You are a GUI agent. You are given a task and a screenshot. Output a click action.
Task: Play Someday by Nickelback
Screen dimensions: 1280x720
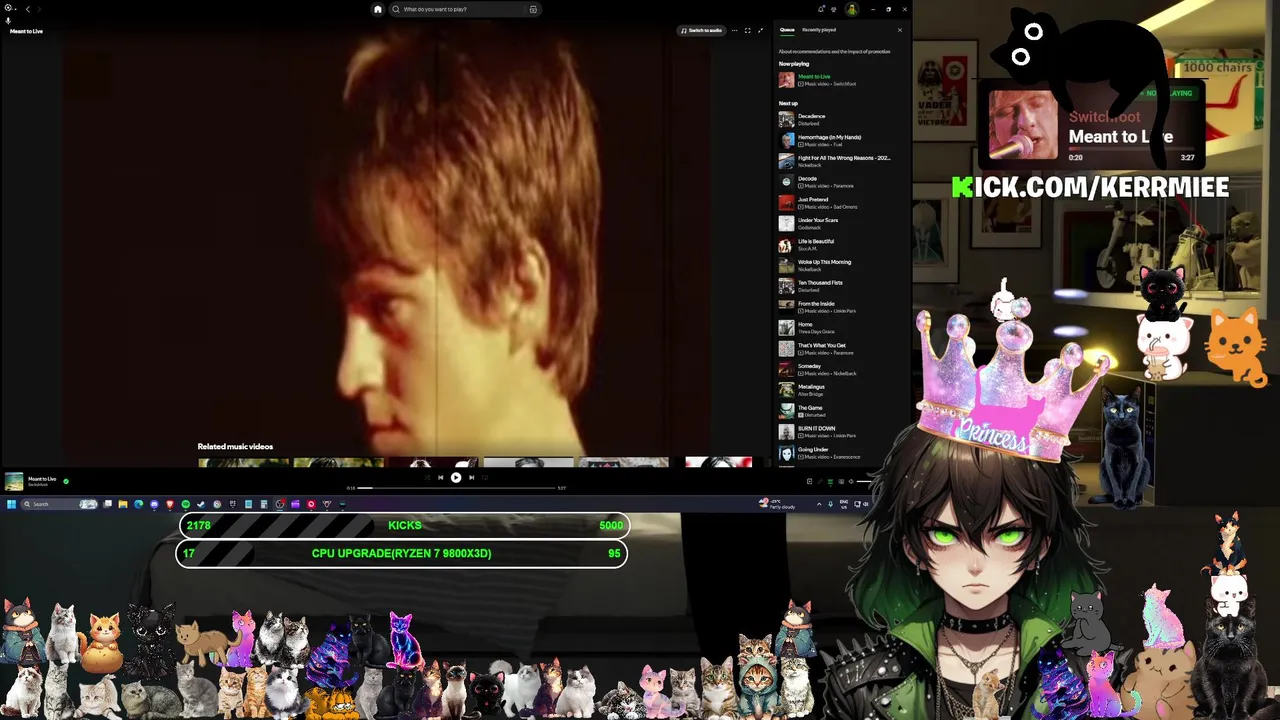click(838, 370)
